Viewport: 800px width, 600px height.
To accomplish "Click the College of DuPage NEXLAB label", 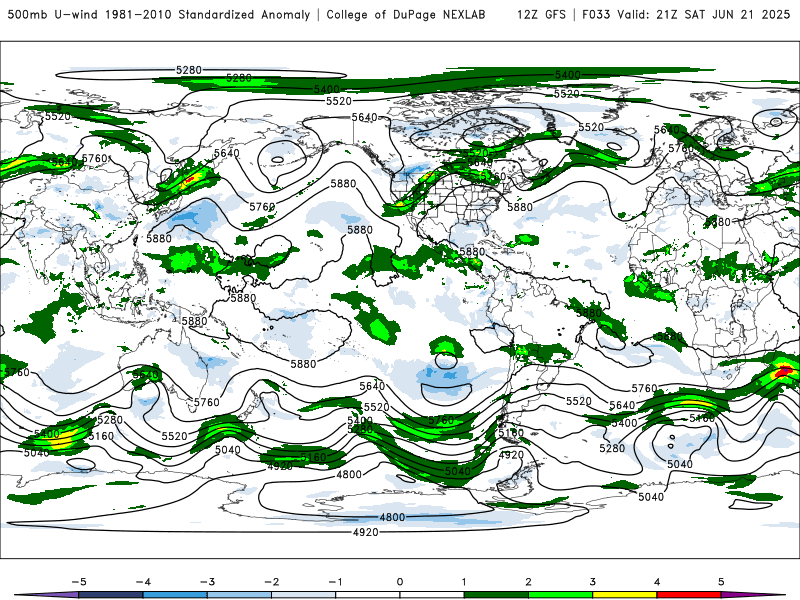I will 406,14.
